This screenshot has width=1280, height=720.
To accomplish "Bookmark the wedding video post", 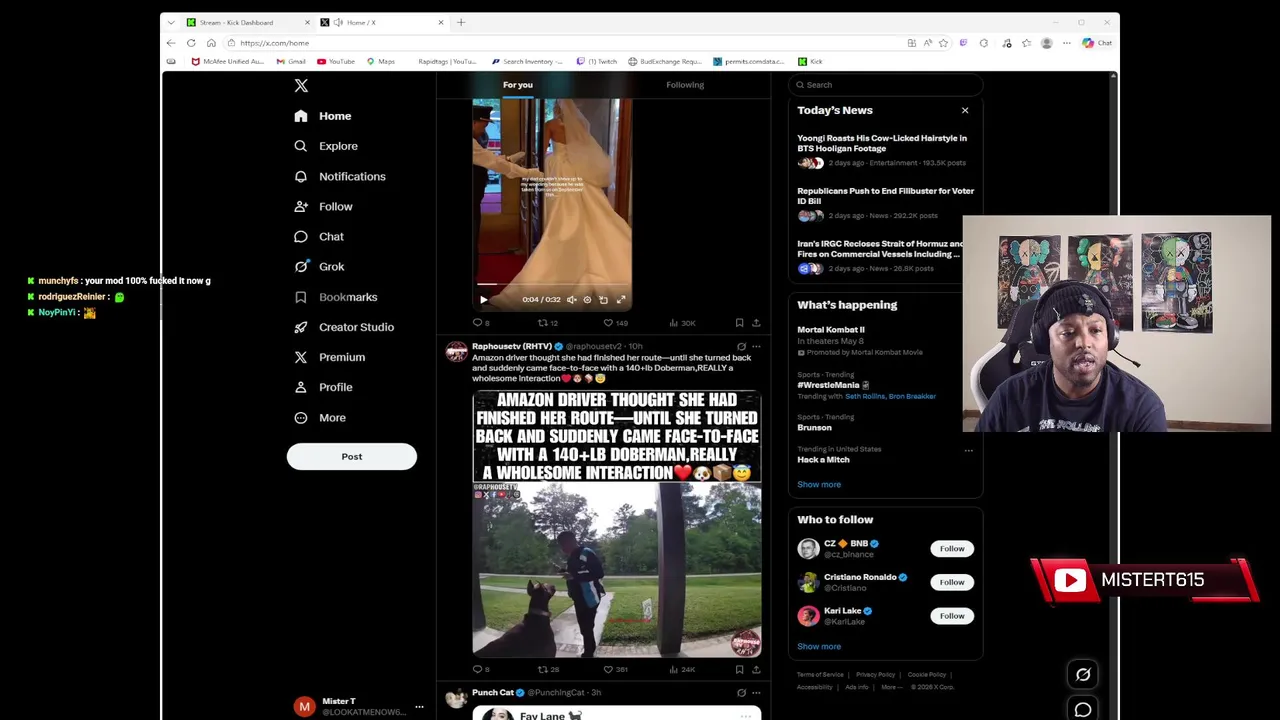I will pyautogui.click(x=739, y=323).
